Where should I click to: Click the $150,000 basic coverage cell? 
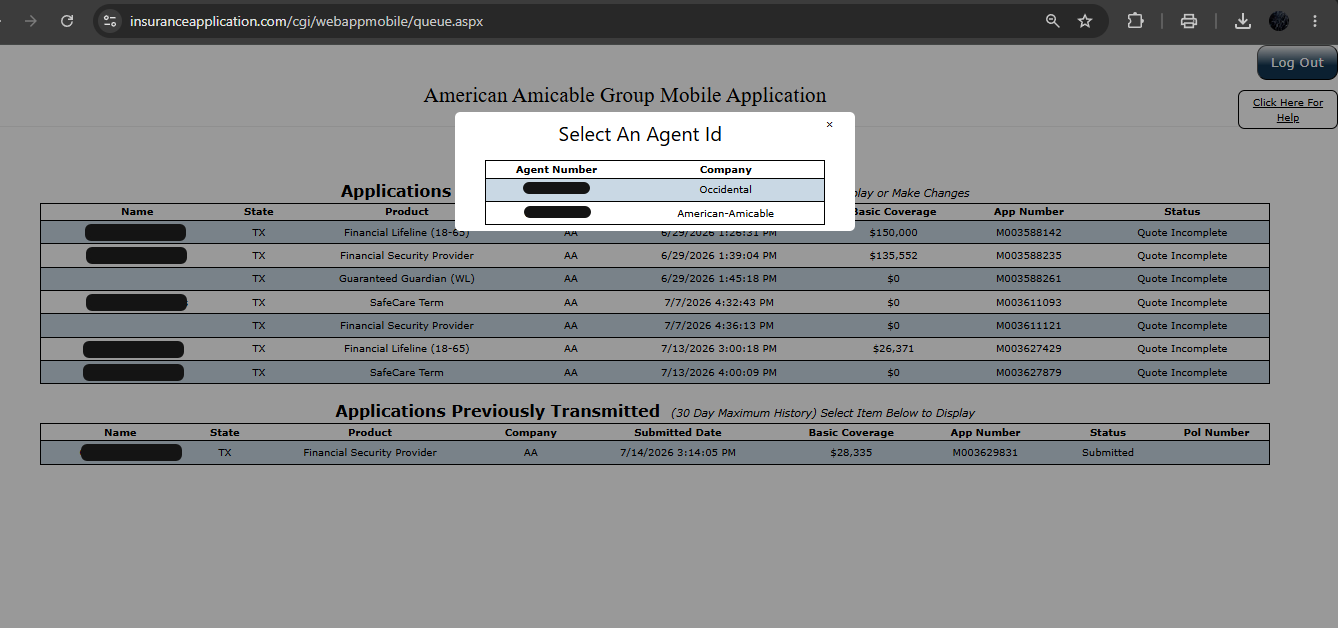[893, 233]
